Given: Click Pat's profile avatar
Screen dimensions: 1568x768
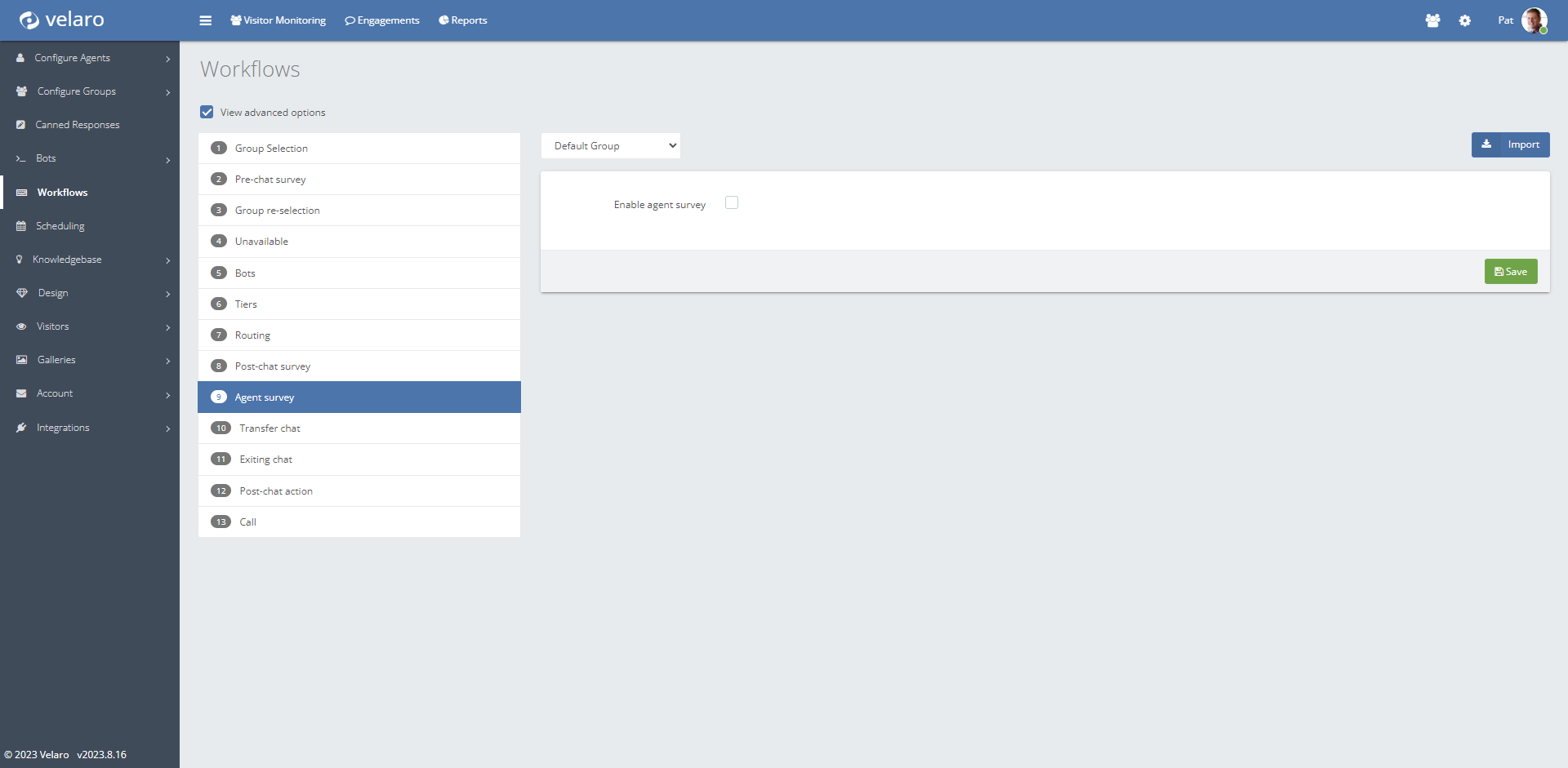Looking at the screenshot, I should (1534, 20).
